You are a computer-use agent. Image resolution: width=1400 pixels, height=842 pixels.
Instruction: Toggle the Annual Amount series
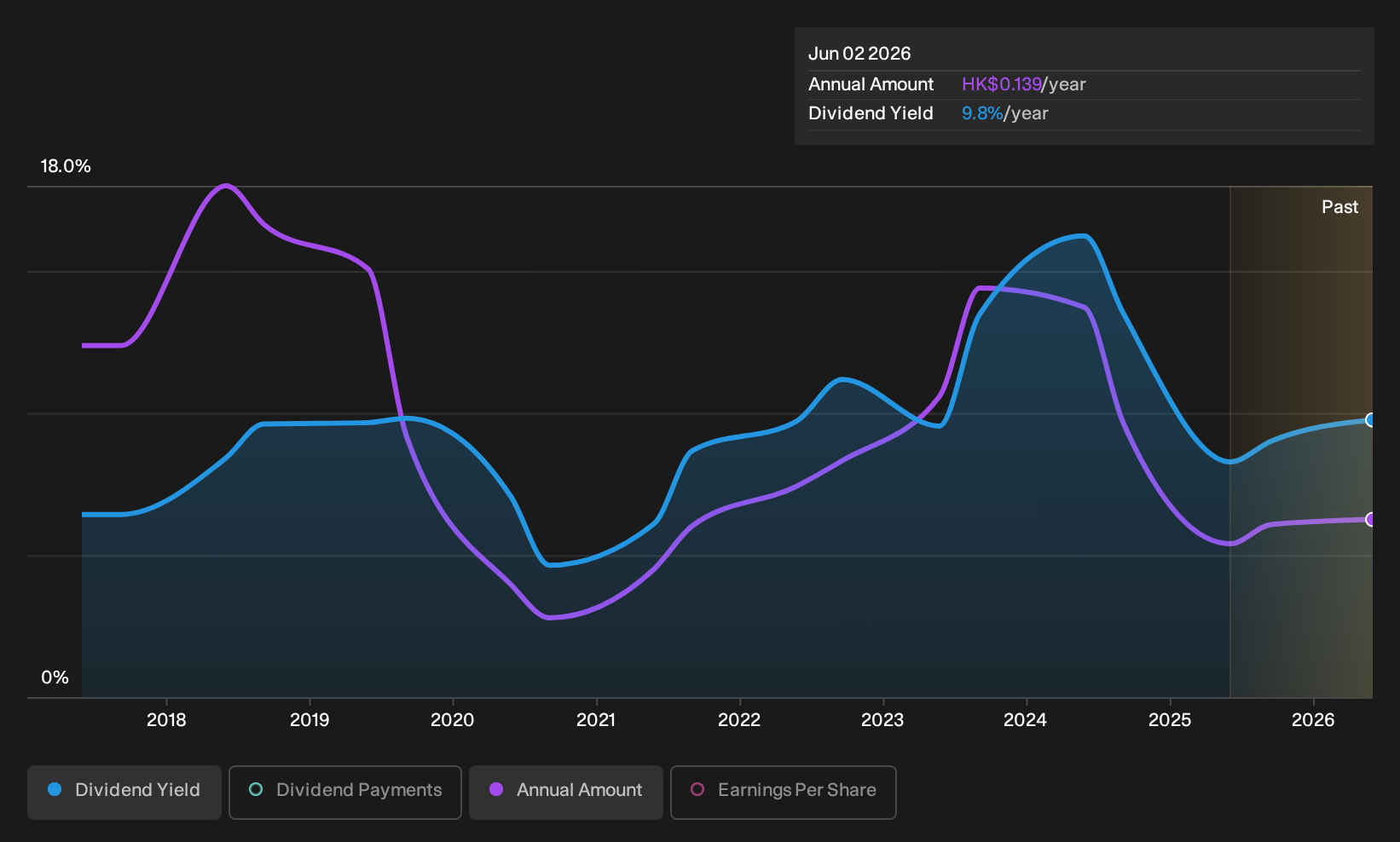point(566,792)
